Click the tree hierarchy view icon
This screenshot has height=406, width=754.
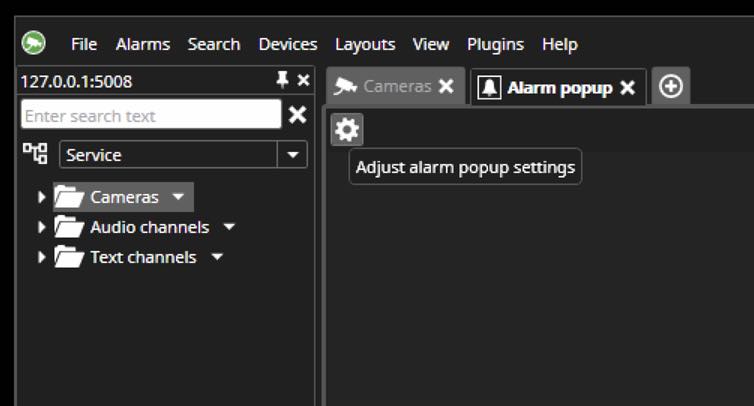pyautogui.click(x=35, y=154)
